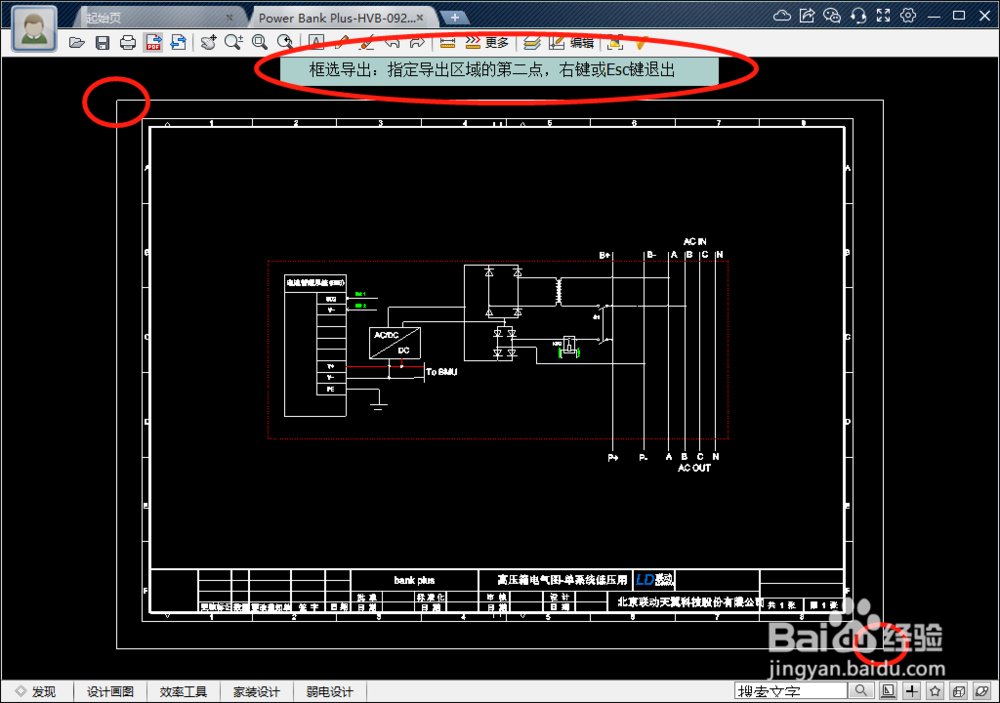
Task: Click the 搜索文字 search text field
Action: tap(791, 691)
